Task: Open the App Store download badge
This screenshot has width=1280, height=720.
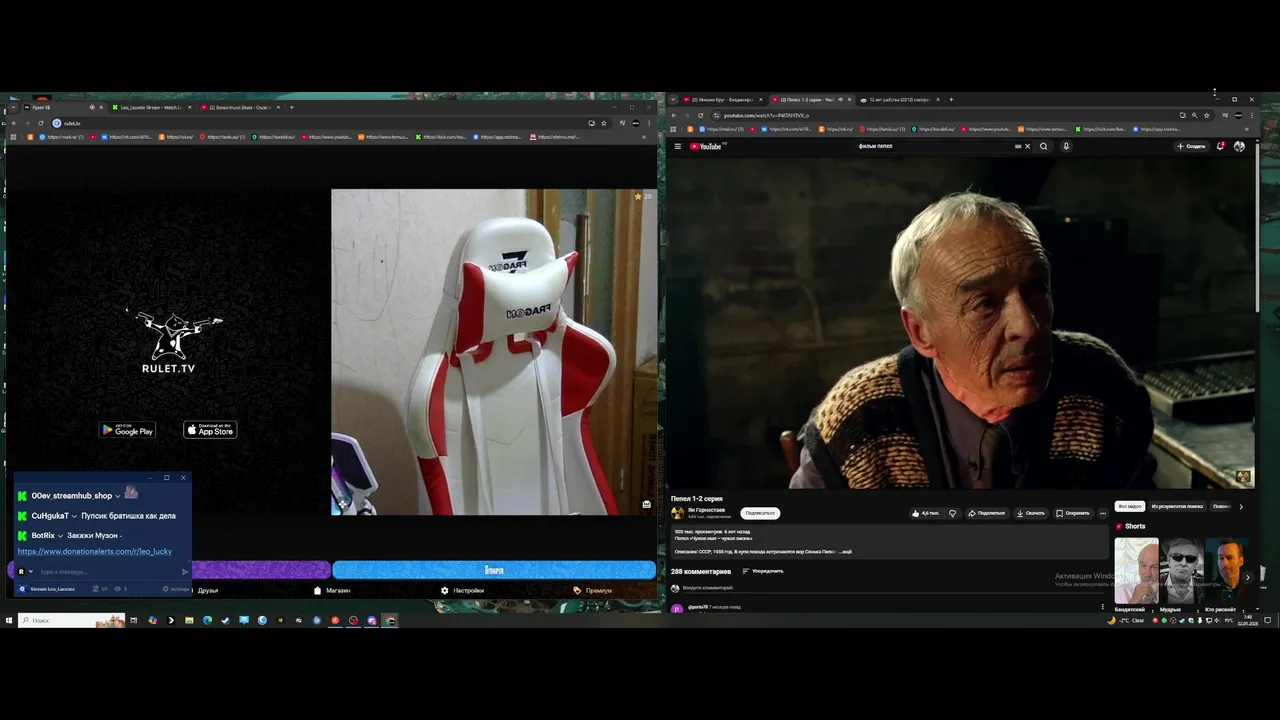Action: pyautogui.click(x=210, y=430)
